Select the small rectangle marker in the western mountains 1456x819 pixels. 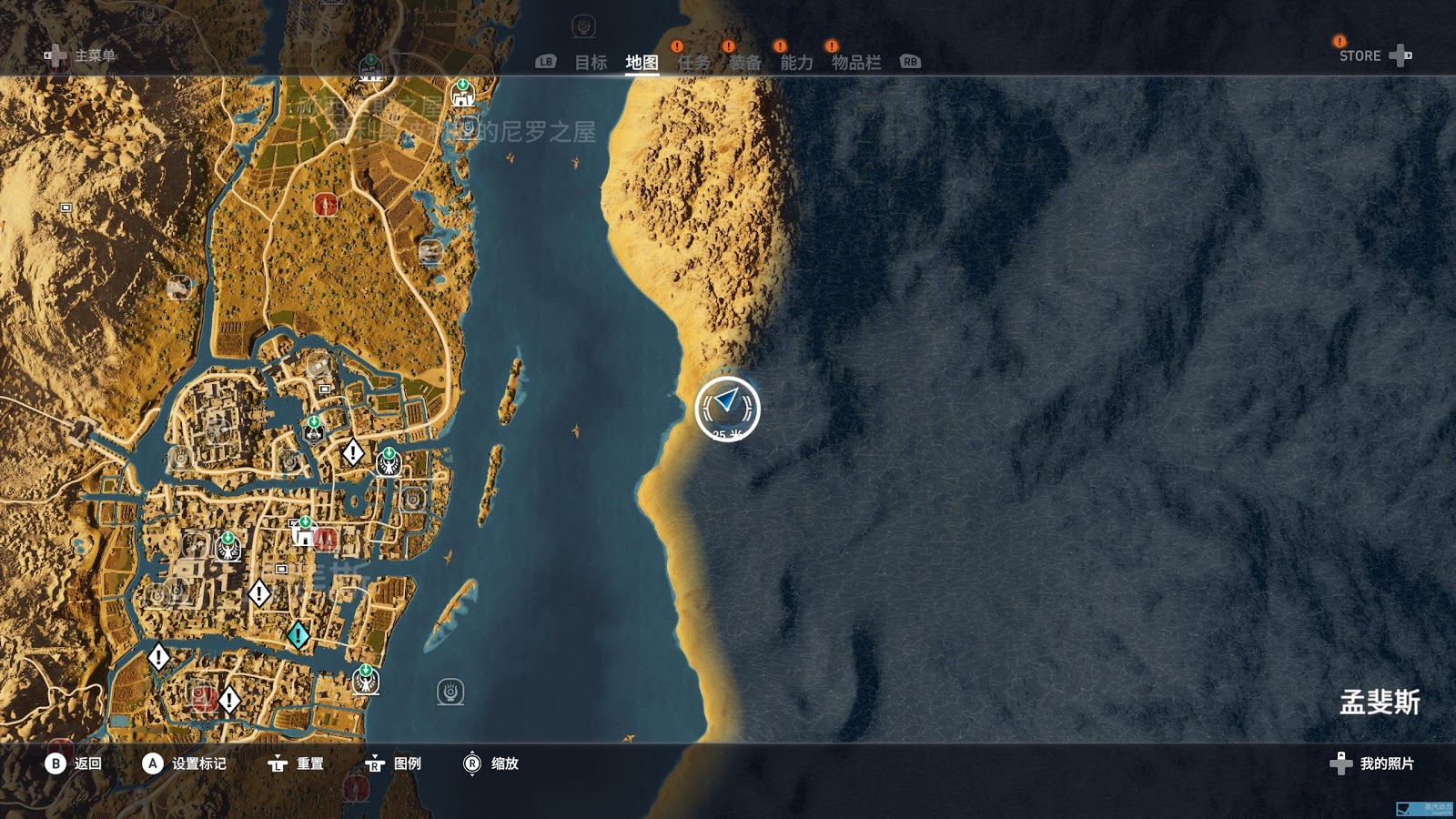point(66,207)
